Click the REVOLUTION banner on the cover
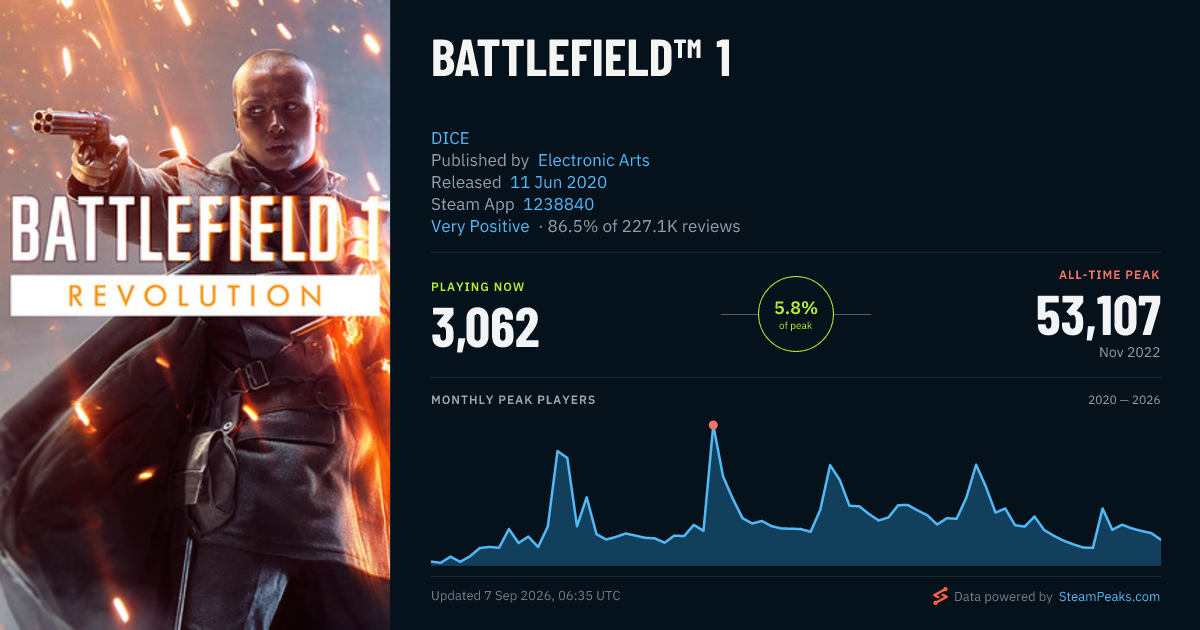 click(195, 296)
